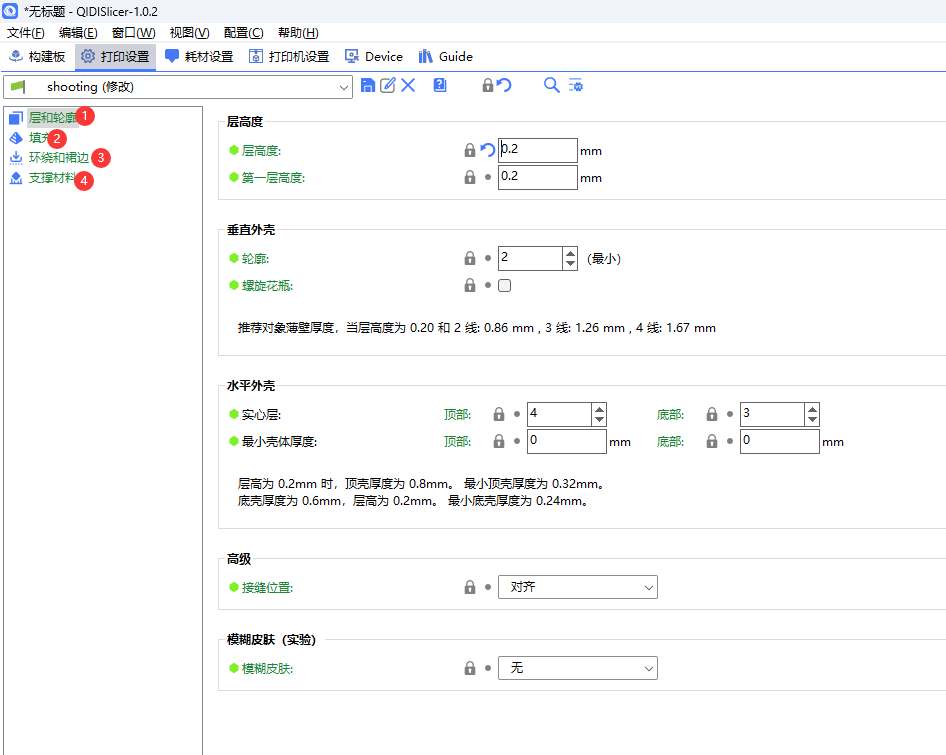Open the 配置(C) menu
Screen dimensions: 946x755
point(243,33)
